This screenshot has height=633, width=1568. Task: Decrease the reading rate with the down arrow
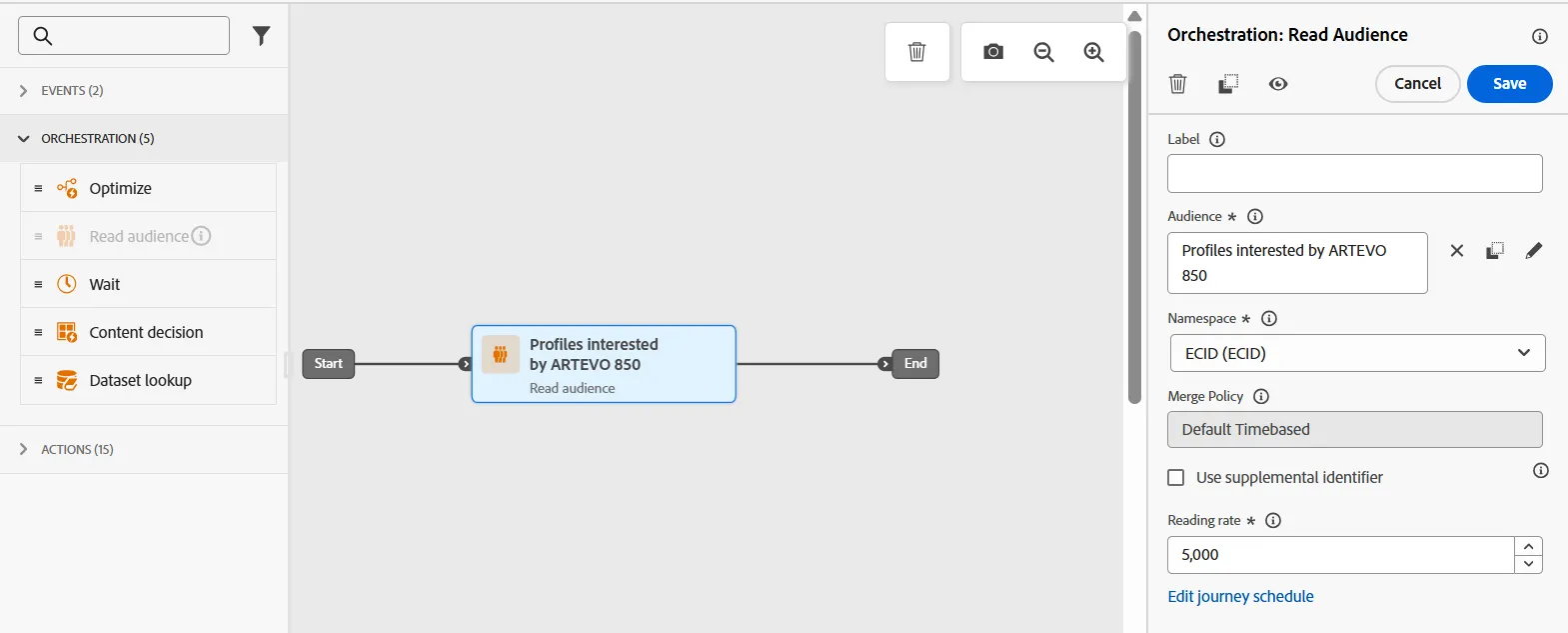1529,564
